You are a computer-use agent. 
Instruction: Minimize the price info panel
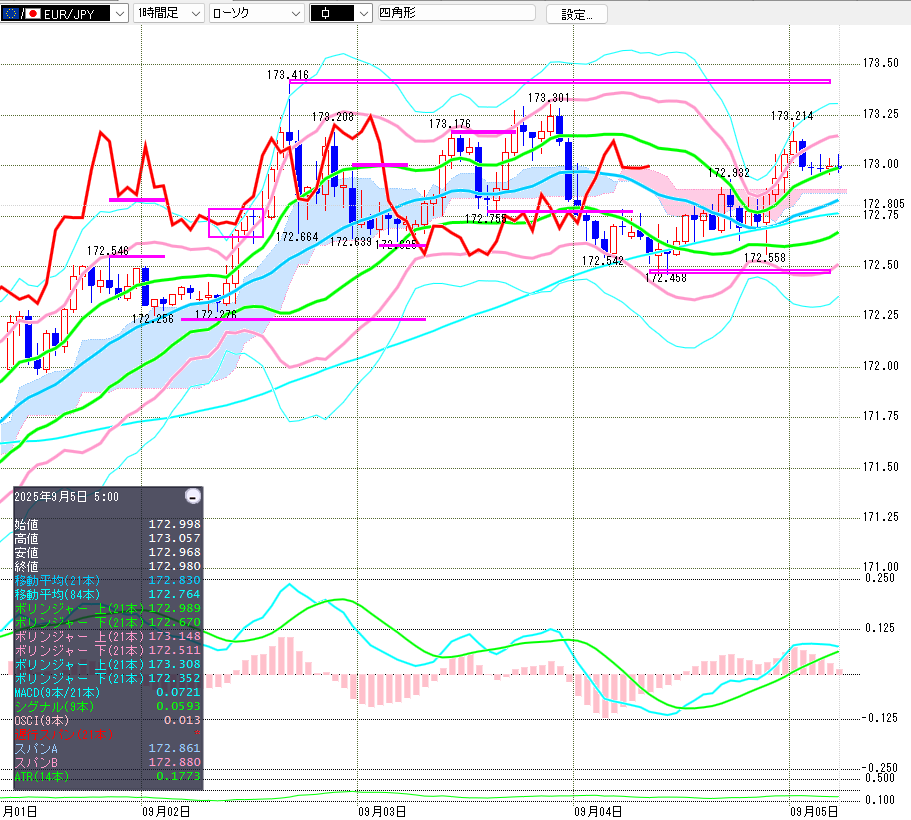click(192, 496)
